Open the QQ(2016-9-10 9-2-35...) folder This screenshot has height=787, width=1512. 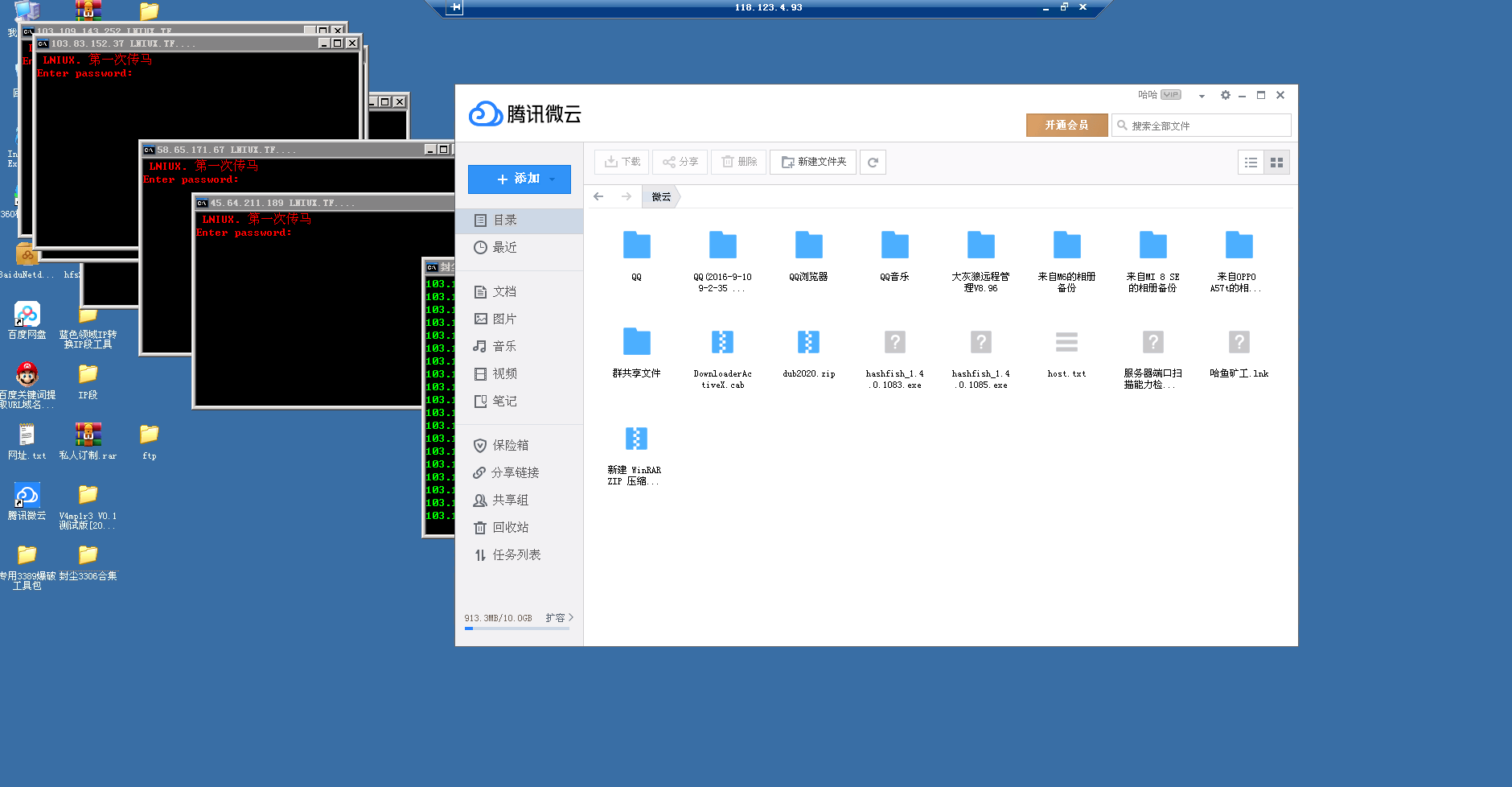point(722,245)
